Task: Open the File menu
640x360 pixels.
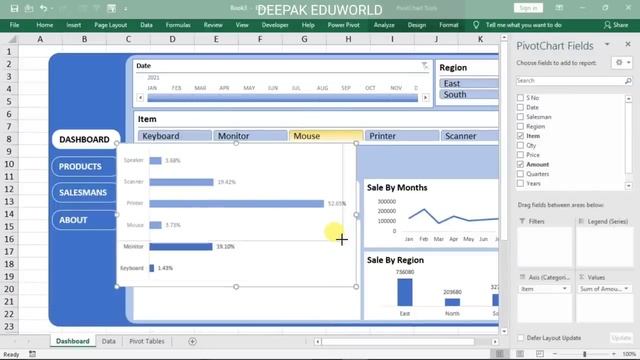Action: [x=14, y=25]
